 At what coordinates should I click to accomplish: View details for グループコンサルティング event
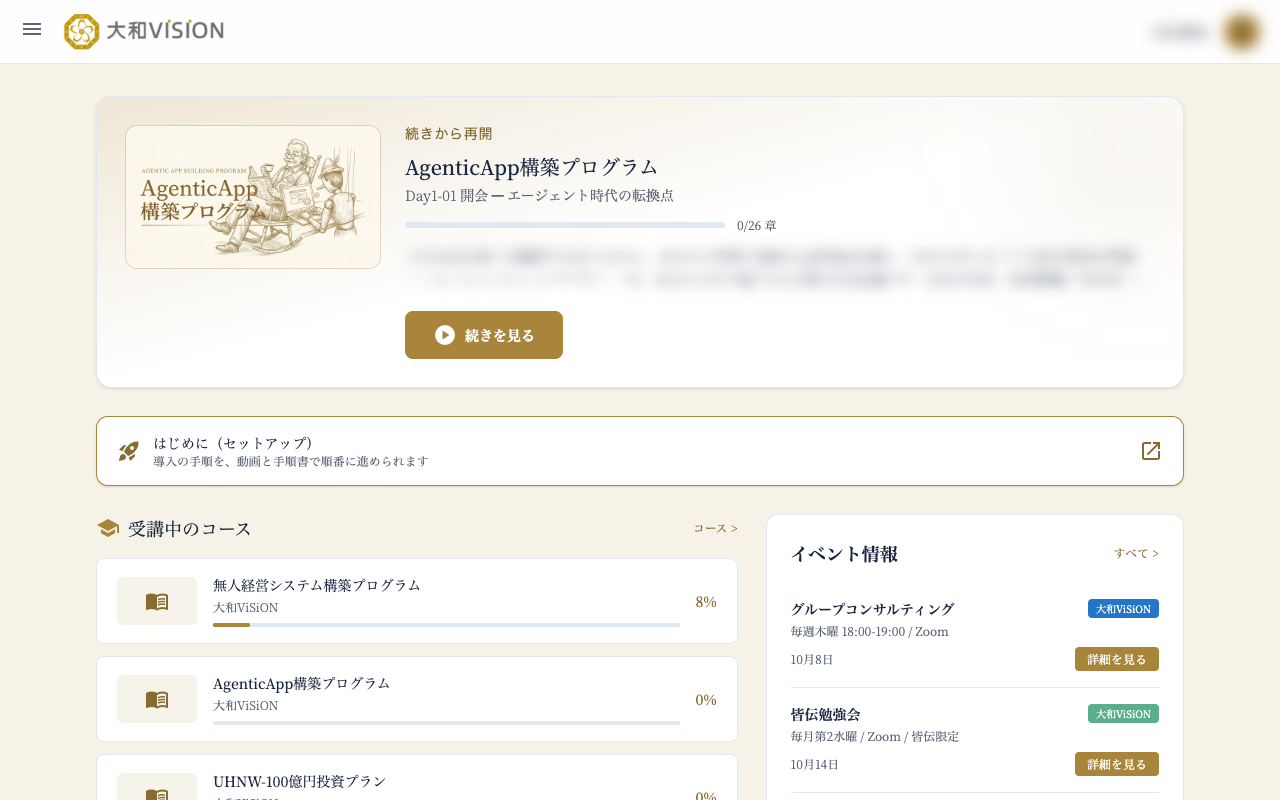point(1117,659)
